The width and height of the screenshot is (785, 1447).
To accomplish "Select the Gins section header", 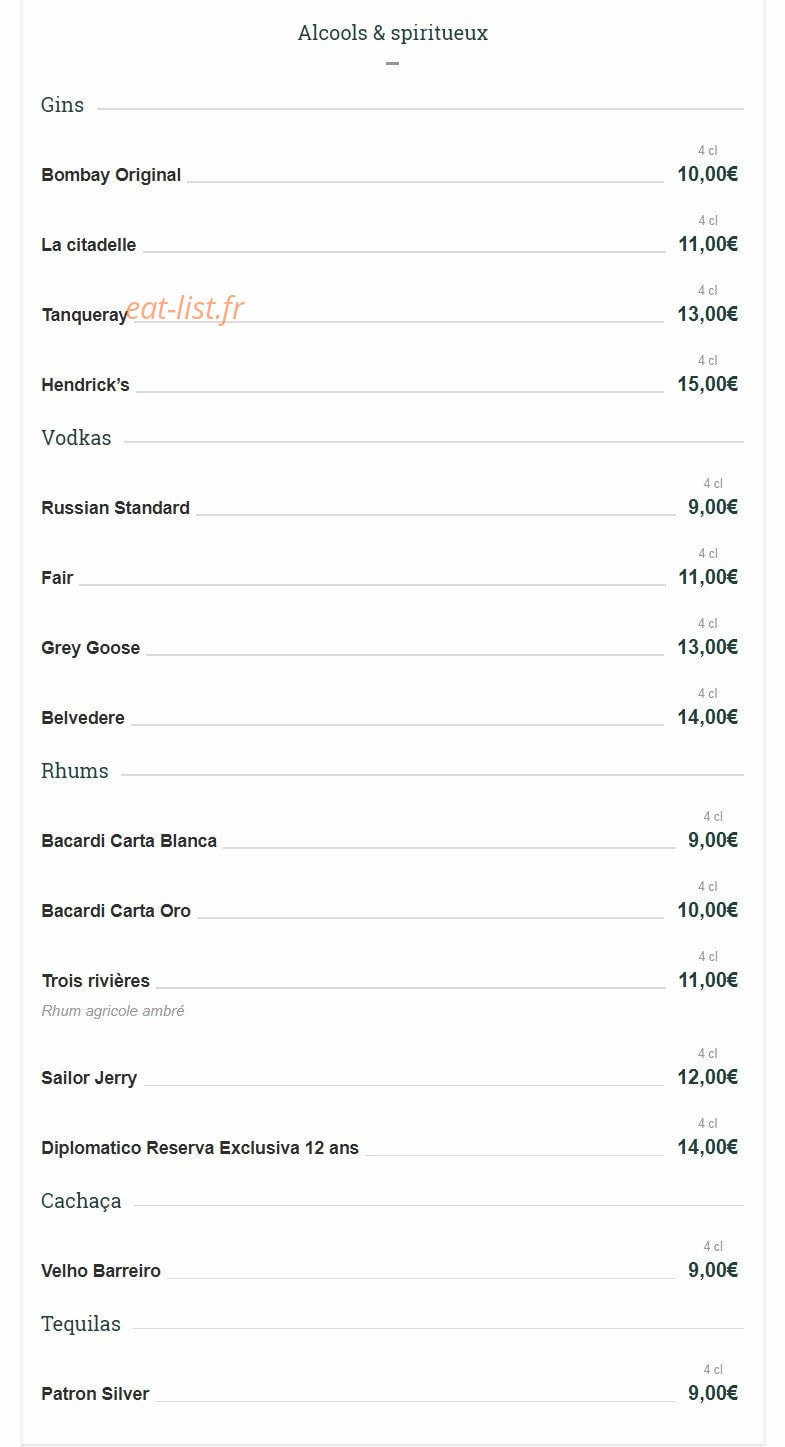I will [x=62, y=105].
